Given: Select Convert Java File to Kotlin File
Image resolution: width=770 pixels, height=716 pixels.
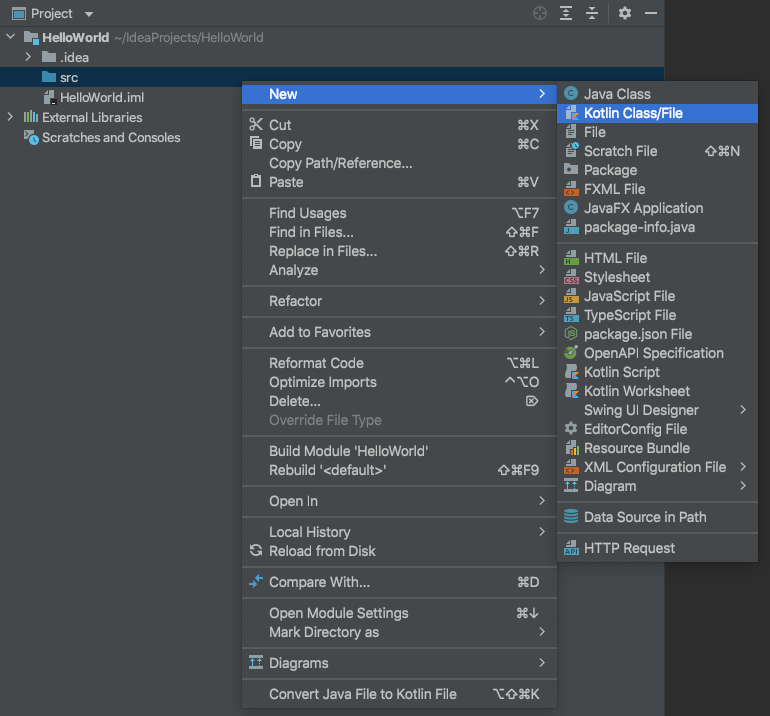Looking at the screenshot, I should (x=399, y=694).
